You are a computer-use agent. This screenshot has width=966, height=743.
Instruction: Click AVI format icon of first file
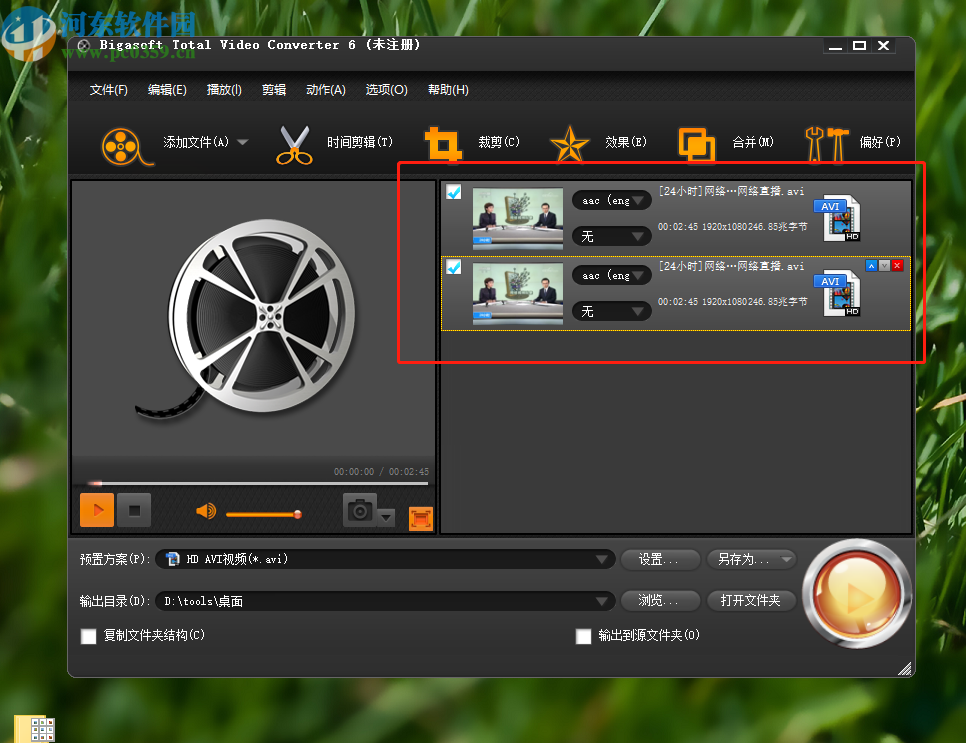click(x=838, y=218)
